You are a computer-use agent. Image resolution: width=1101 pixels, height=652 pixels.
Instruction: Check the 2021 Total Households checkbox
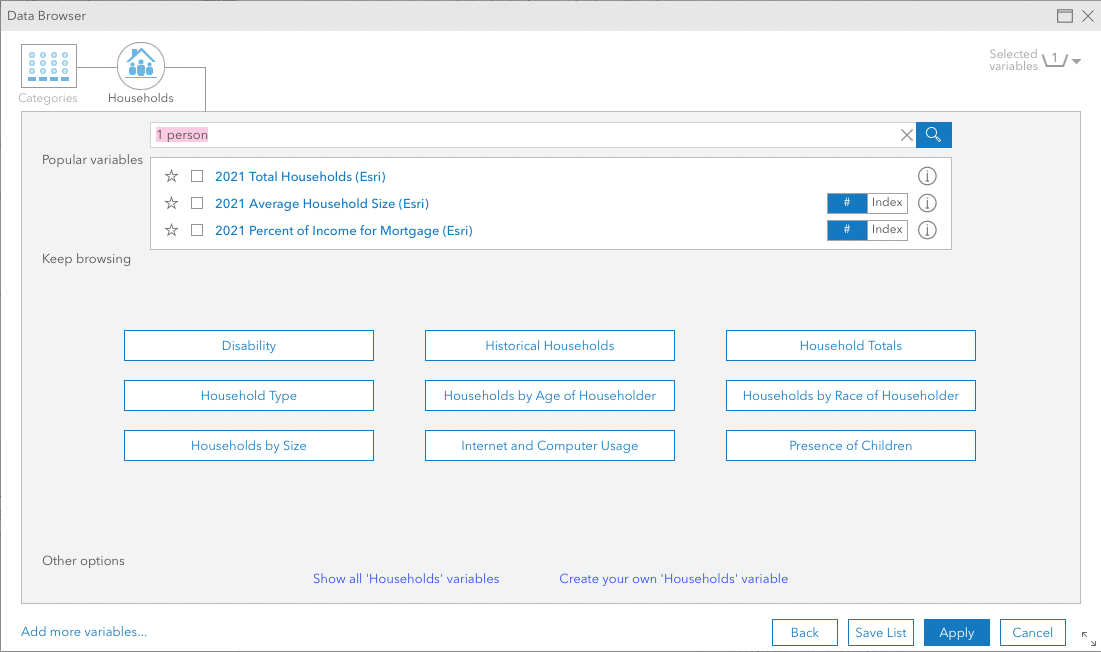(x=197, y=176)
